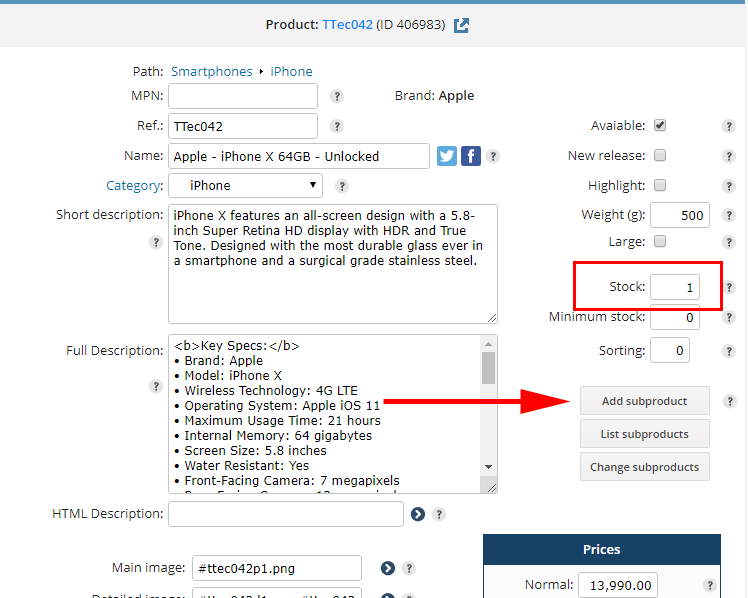Click scroll-down arrow in Full Description box
The height and width of the screenshot is (598, 748).
(x=488, y=467)
